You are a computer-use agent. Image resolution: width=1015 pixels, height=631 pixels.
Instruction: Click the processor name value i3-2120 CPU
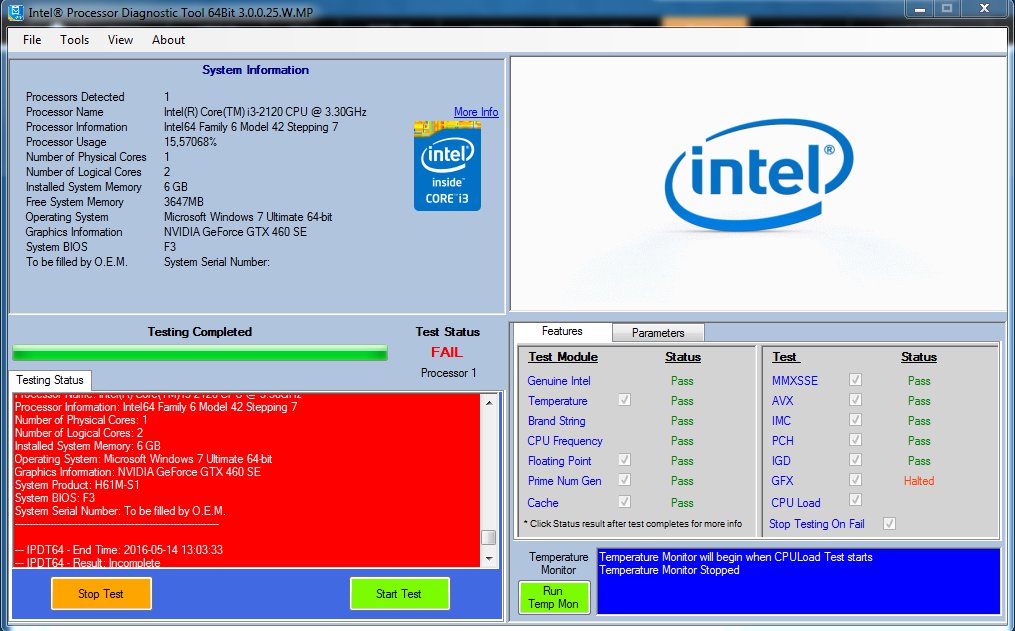click(265, 112)
